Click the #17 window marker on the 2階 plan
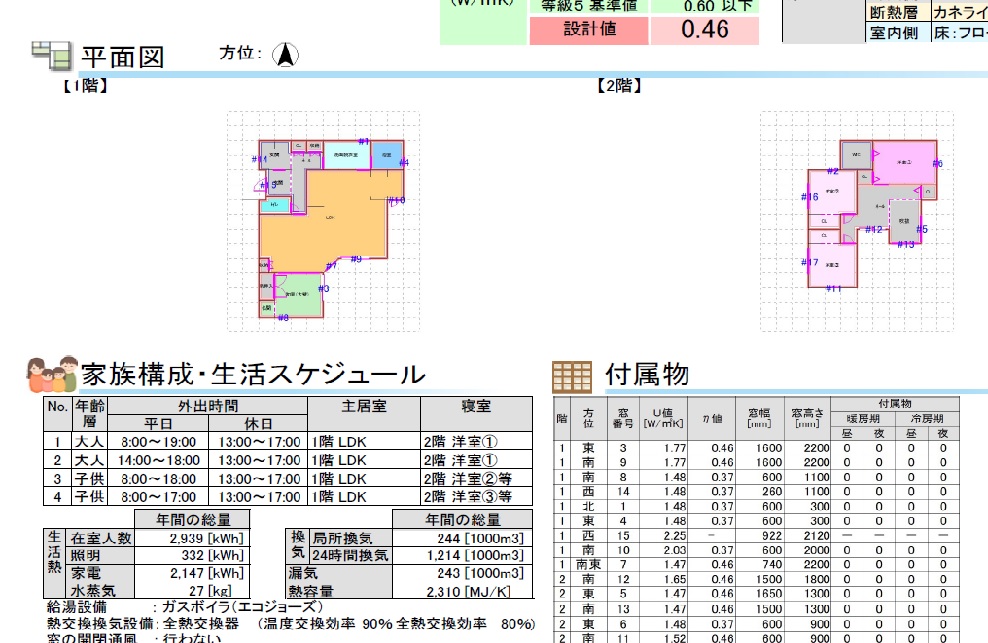 coord(810,262)
